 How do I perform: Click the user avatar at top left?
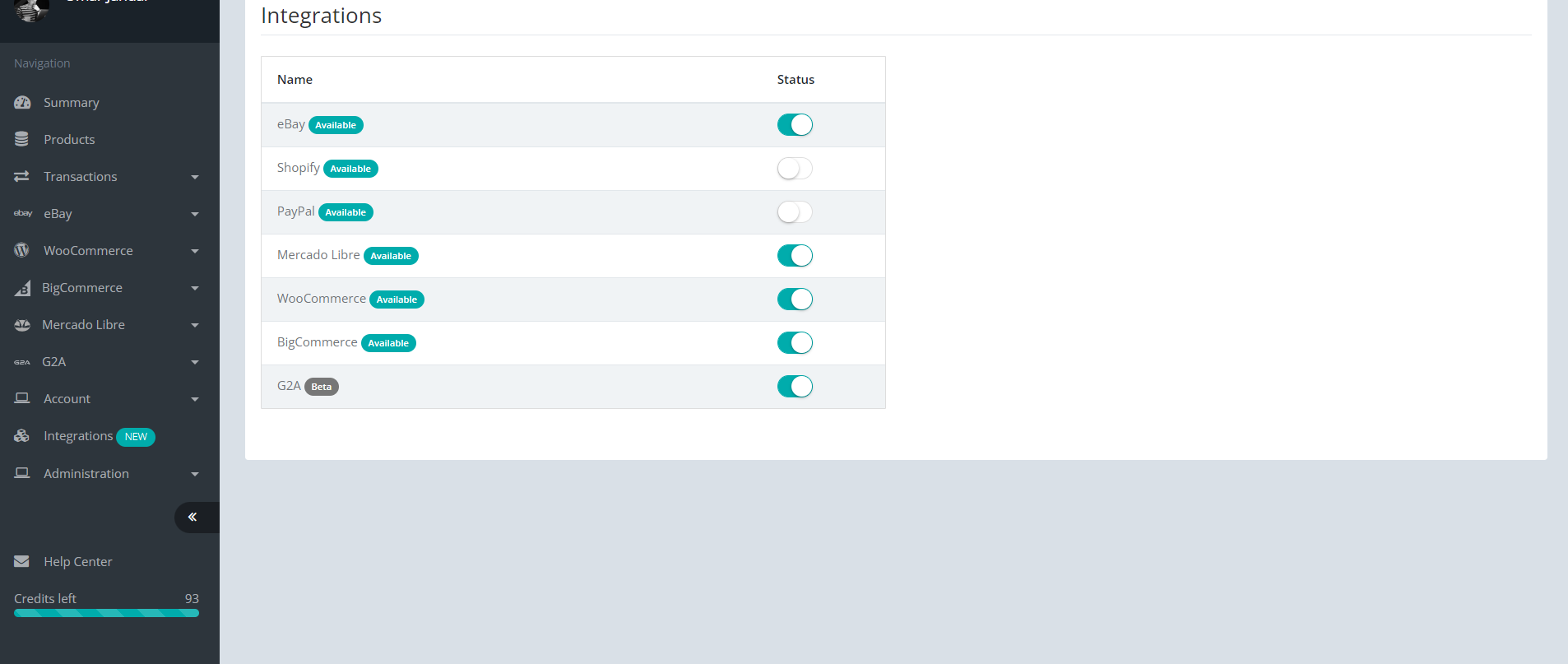31,10
